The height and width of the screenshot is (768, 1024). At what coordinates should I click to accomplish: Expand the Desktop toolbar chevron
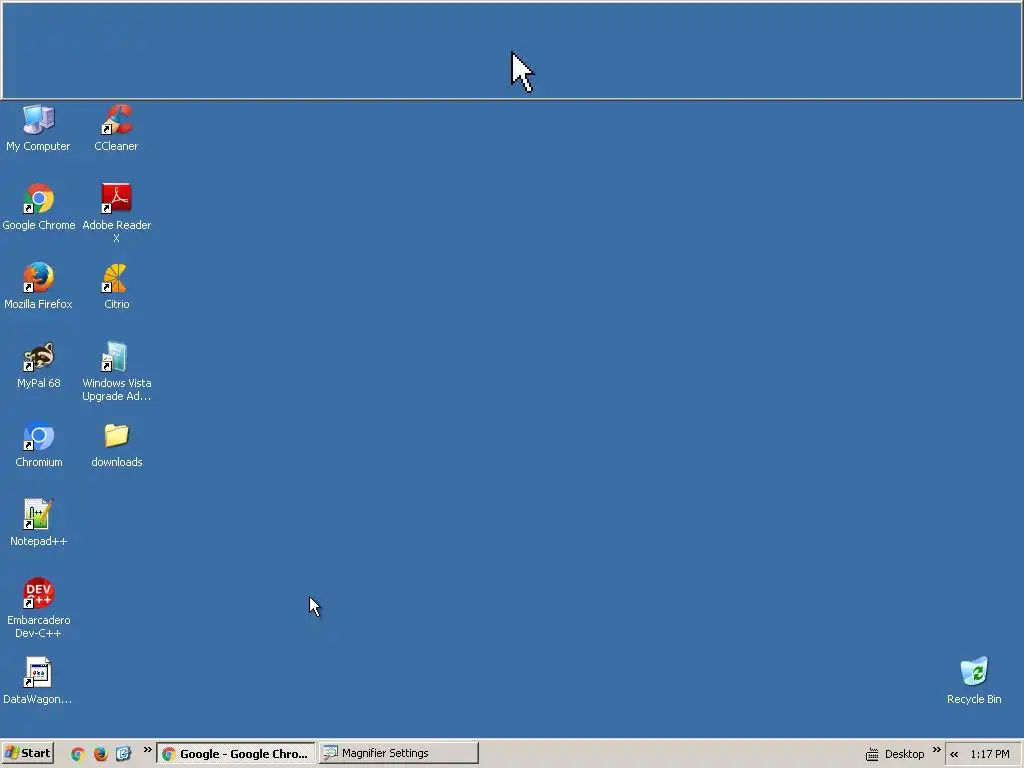coord(936,750)
